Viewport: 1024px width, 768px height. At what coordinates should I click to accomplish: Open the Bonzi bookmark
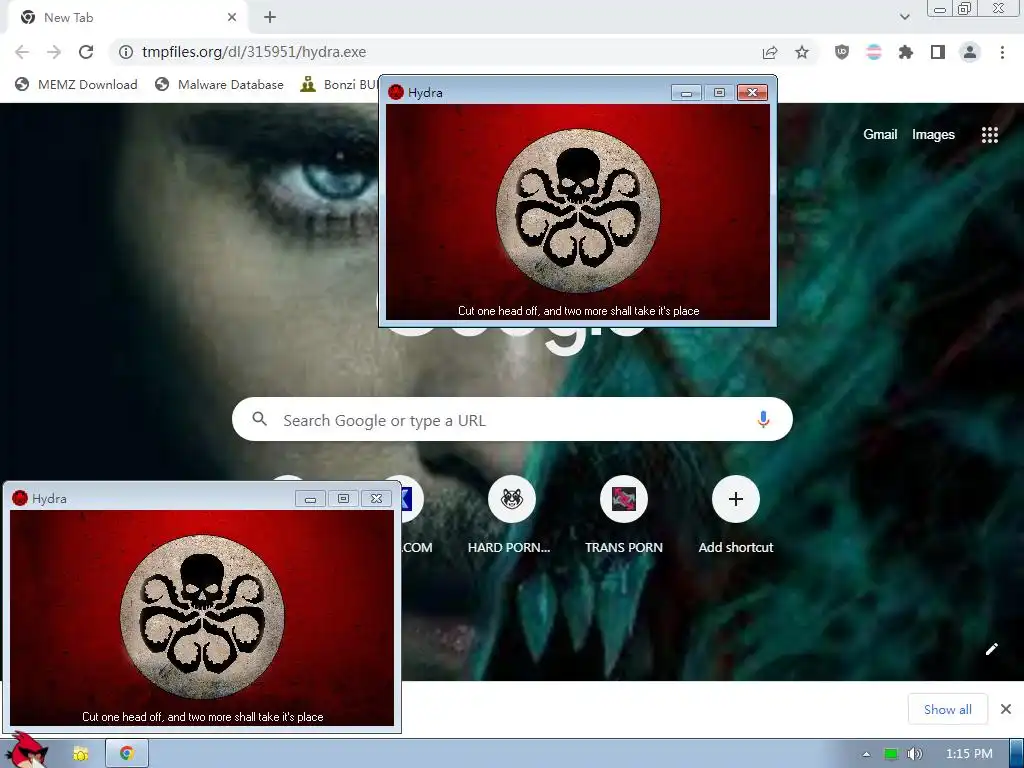pos(338,84)
